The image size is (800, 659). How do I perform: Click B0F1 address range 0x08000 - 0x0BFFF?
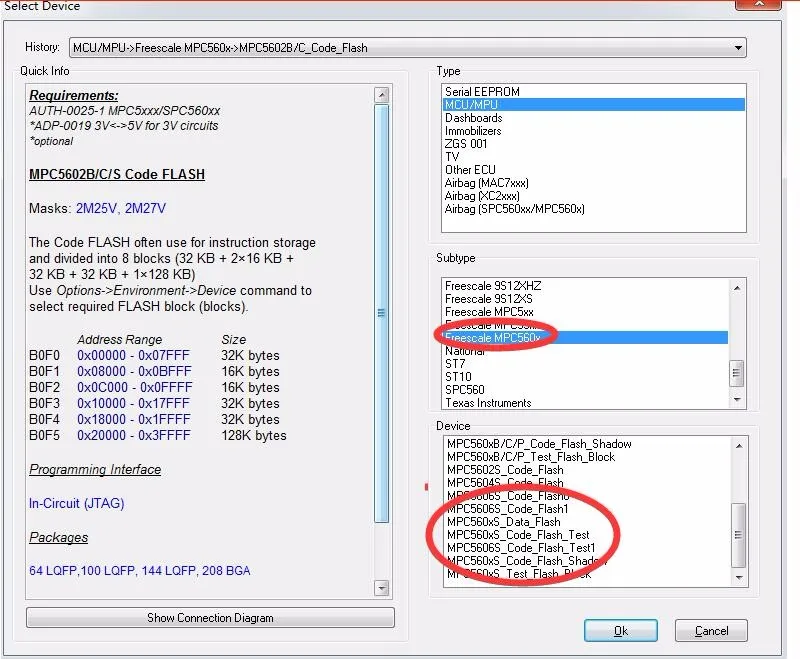[134, 371]
